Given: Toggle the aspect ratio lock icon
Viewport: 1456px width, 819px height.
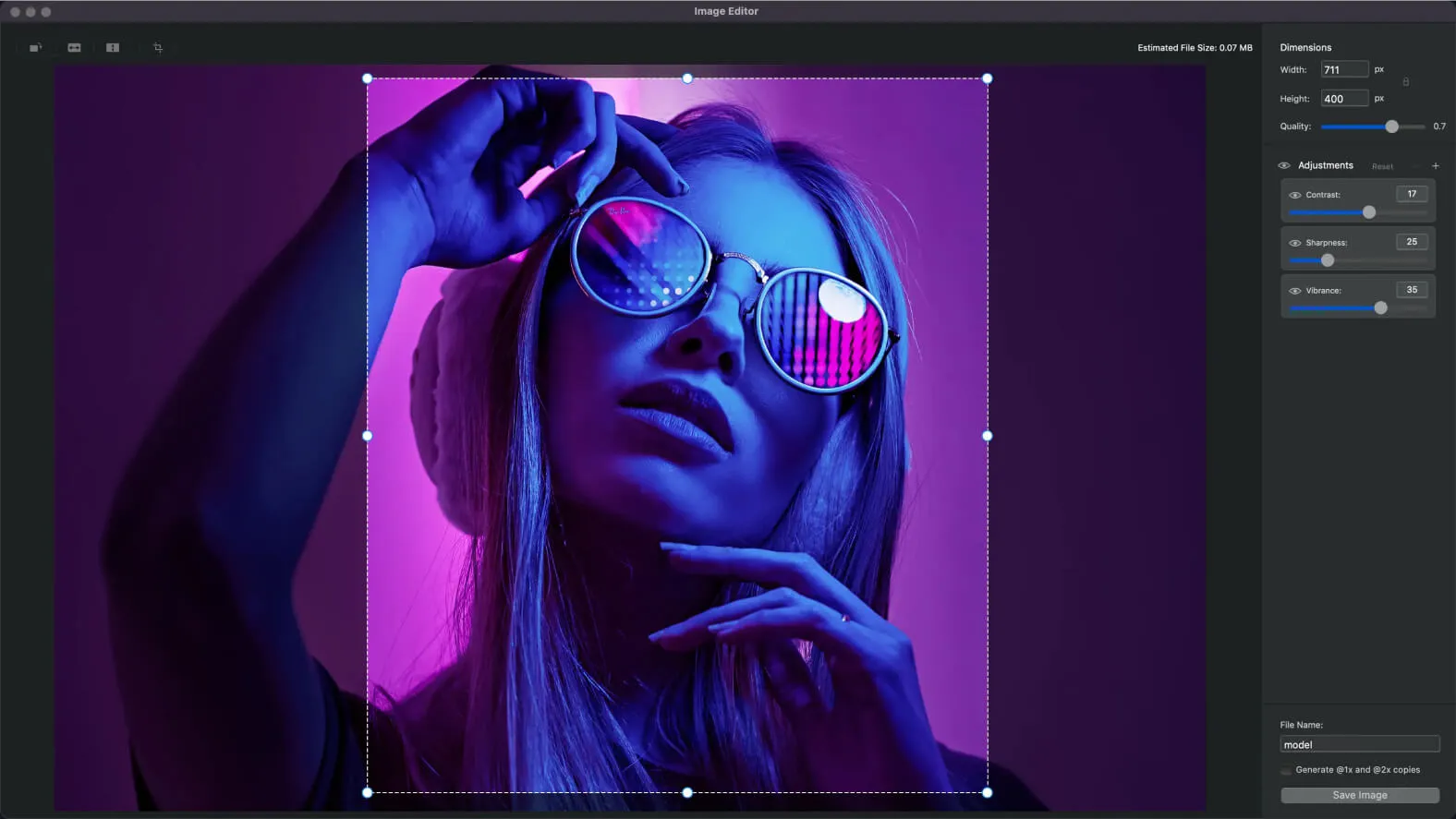Looking at the screenshot, I should click(x=1406, y=82).
